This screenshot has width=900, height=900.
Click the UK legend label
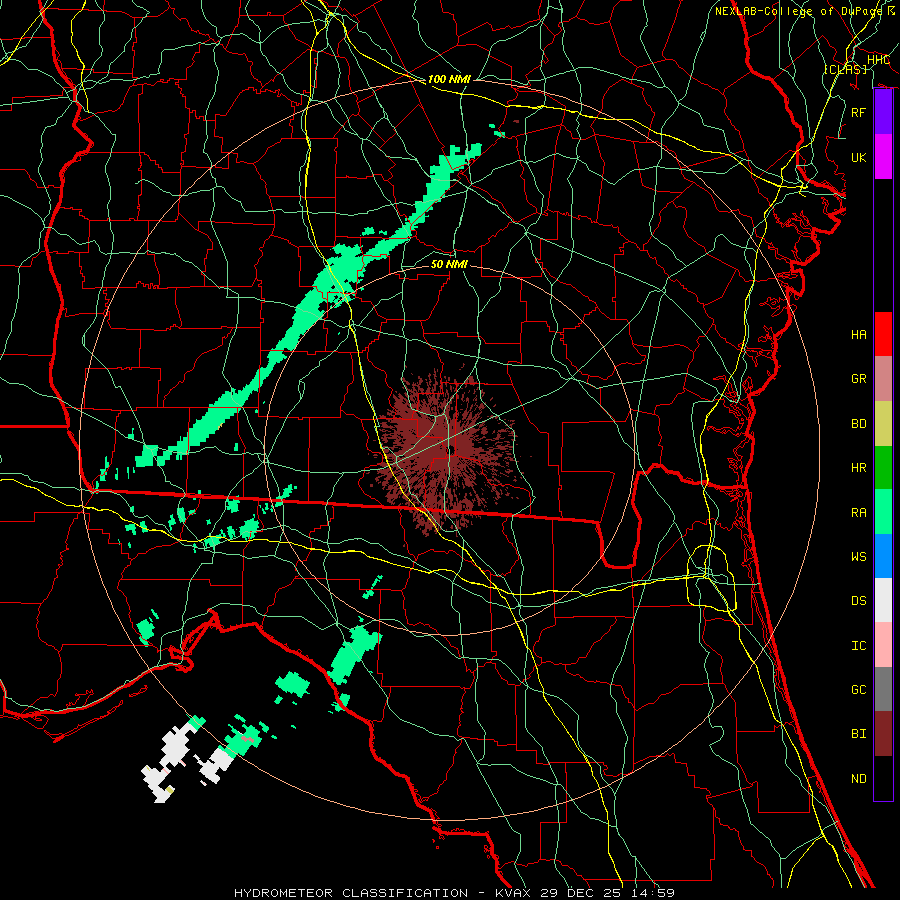[x=858, y=157]
